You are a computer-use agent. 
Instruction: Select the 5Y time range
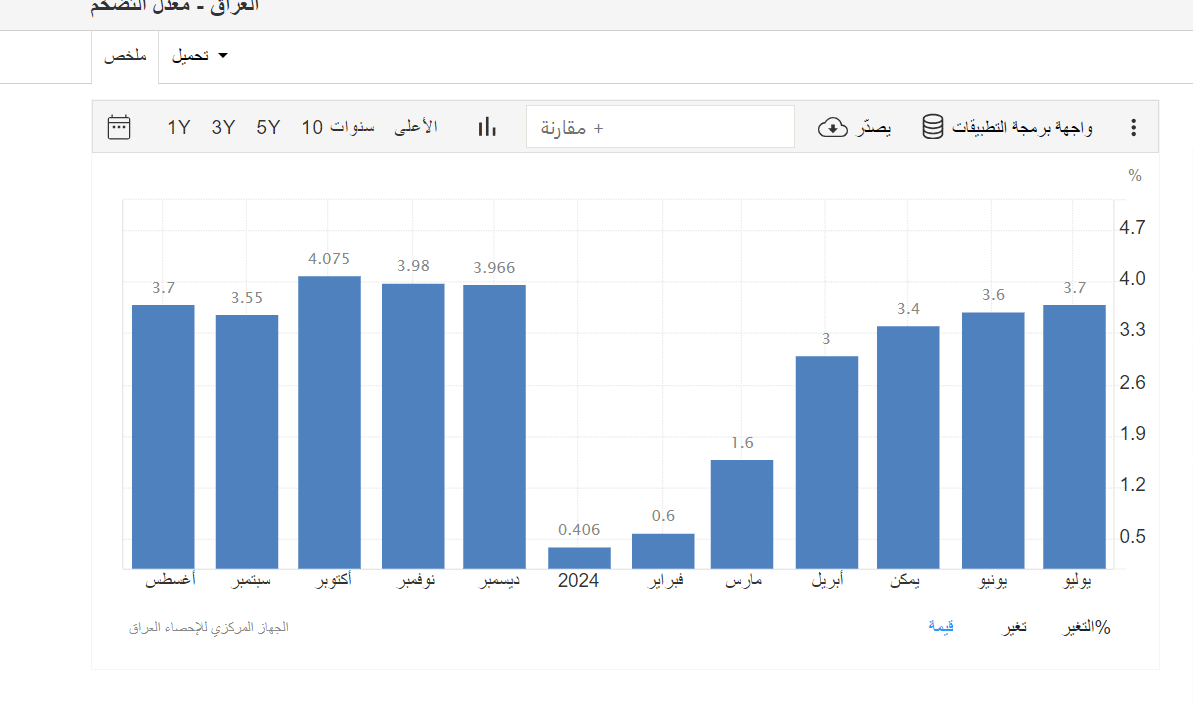click(x=268, y=127)
